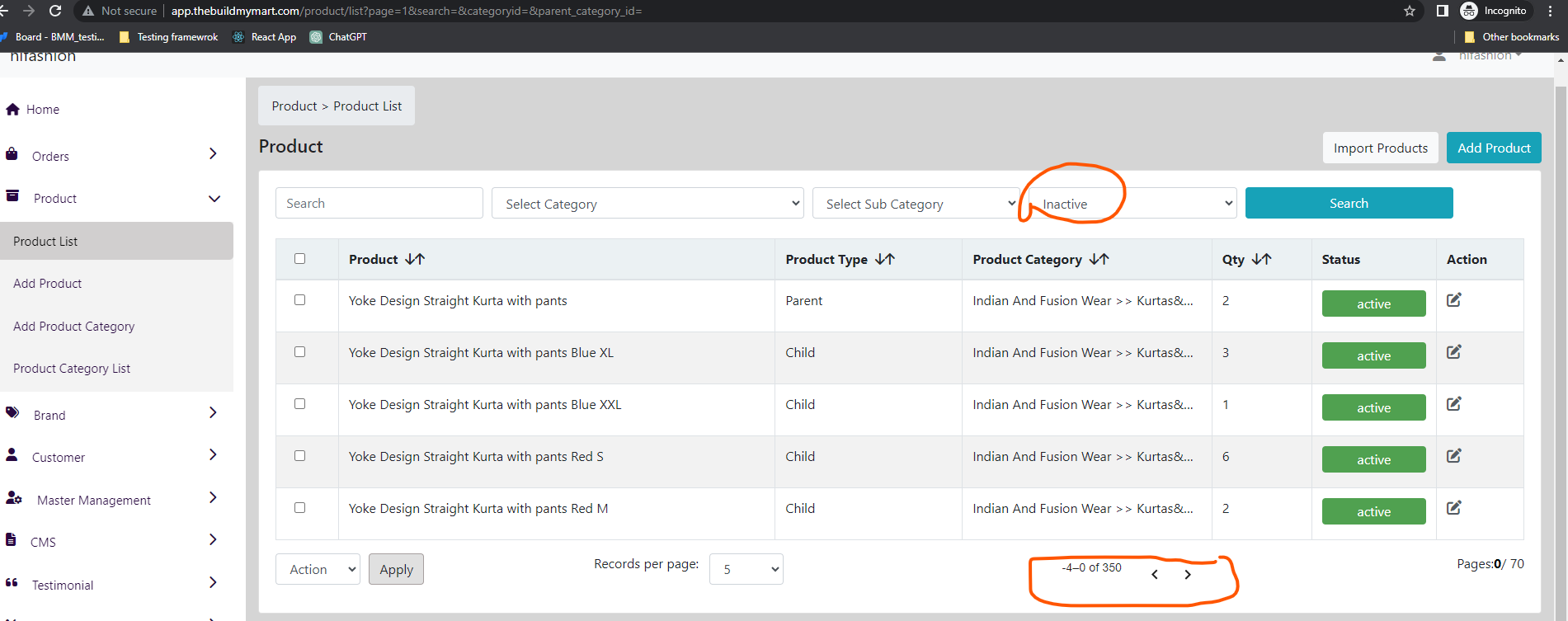Screen dimensions: 1568x621
Task: Edit Yoke Design Straight Kurta with pants parent product
Action: click(x=1454, y=300)
